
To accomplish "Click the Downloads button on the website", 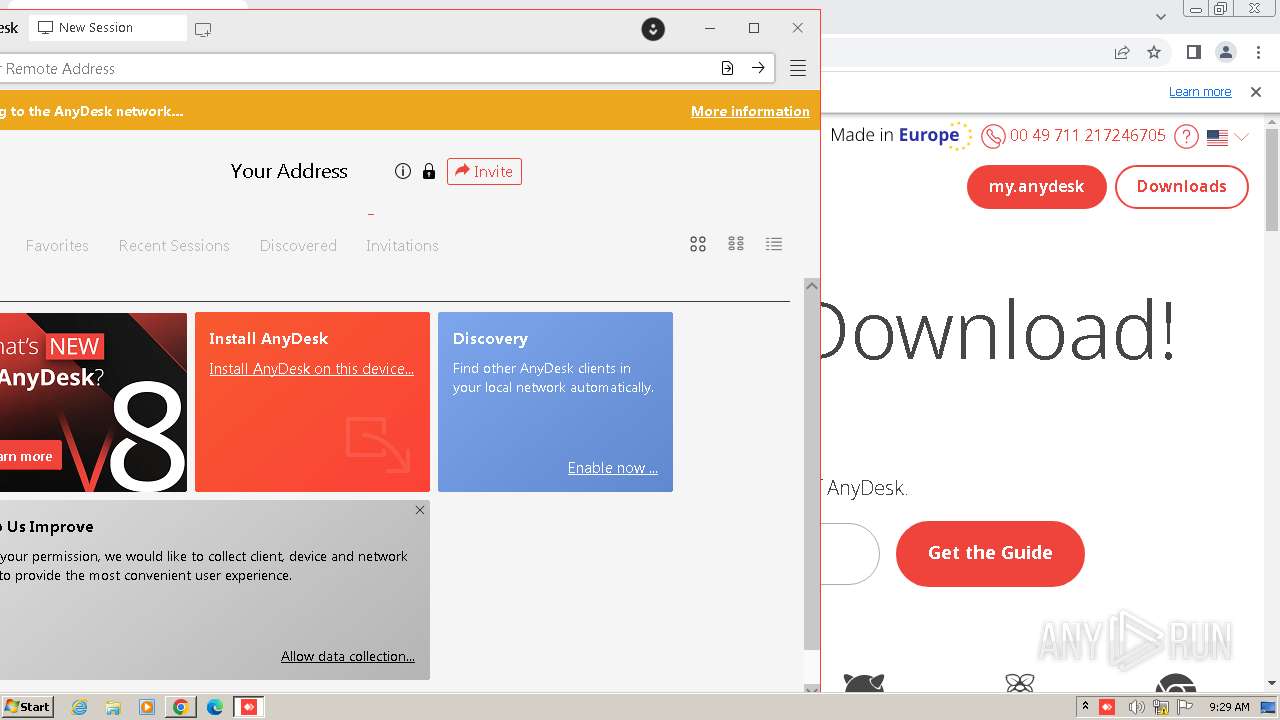I will point(1181,187).
